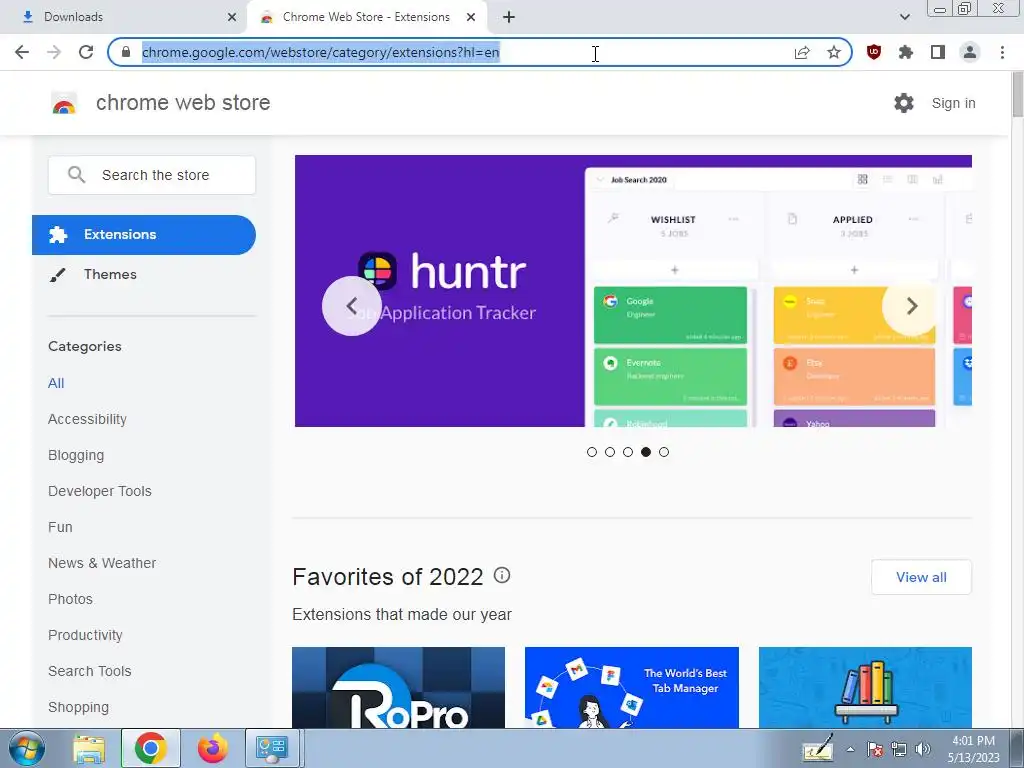
Task: Open the Extensions puzzle menu
Action: [906, 52]
